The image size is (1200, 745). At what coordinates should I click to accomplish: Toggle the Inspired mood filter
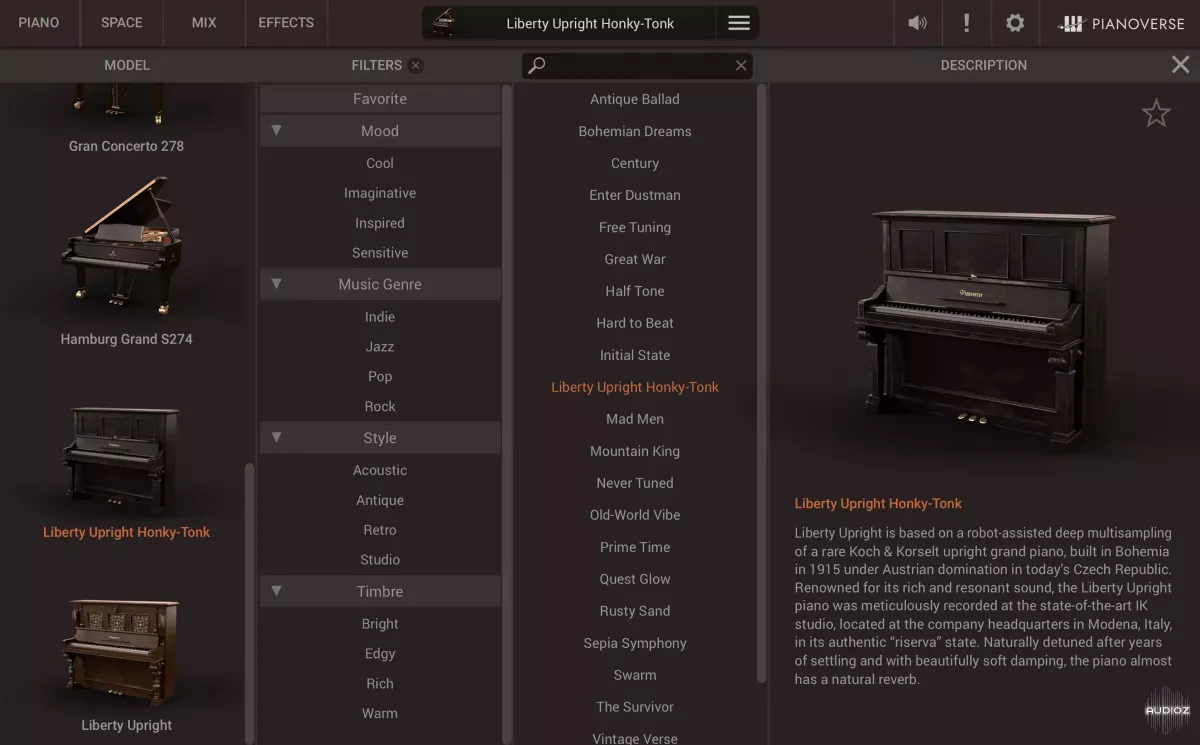[380, 223]
